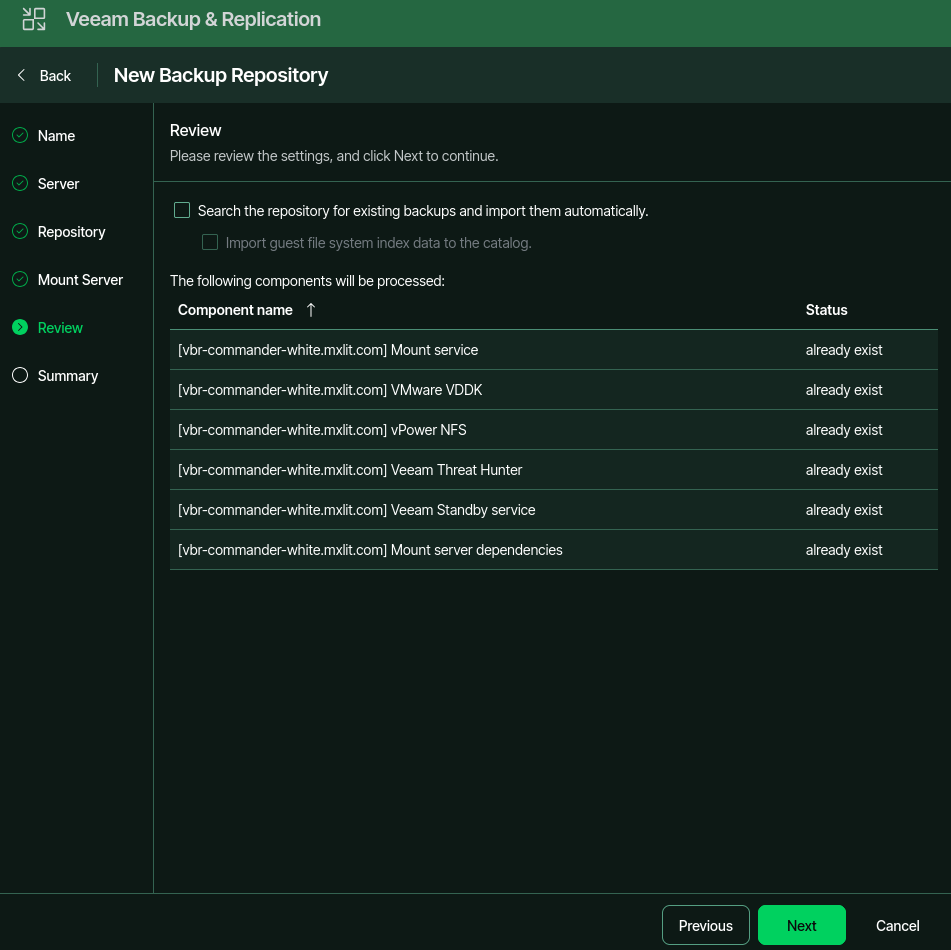
Task: Click the Summary step empty circle icon
Action: tap(20, 376)
